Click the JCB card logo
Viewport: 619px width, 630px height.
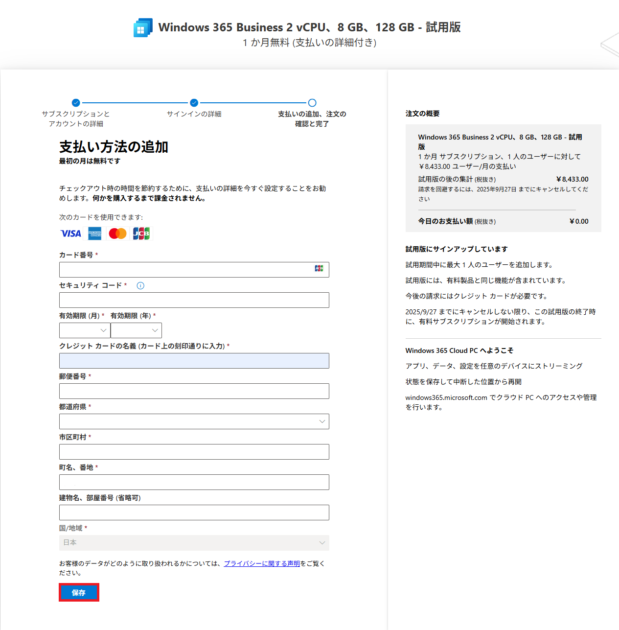[141, 233]
